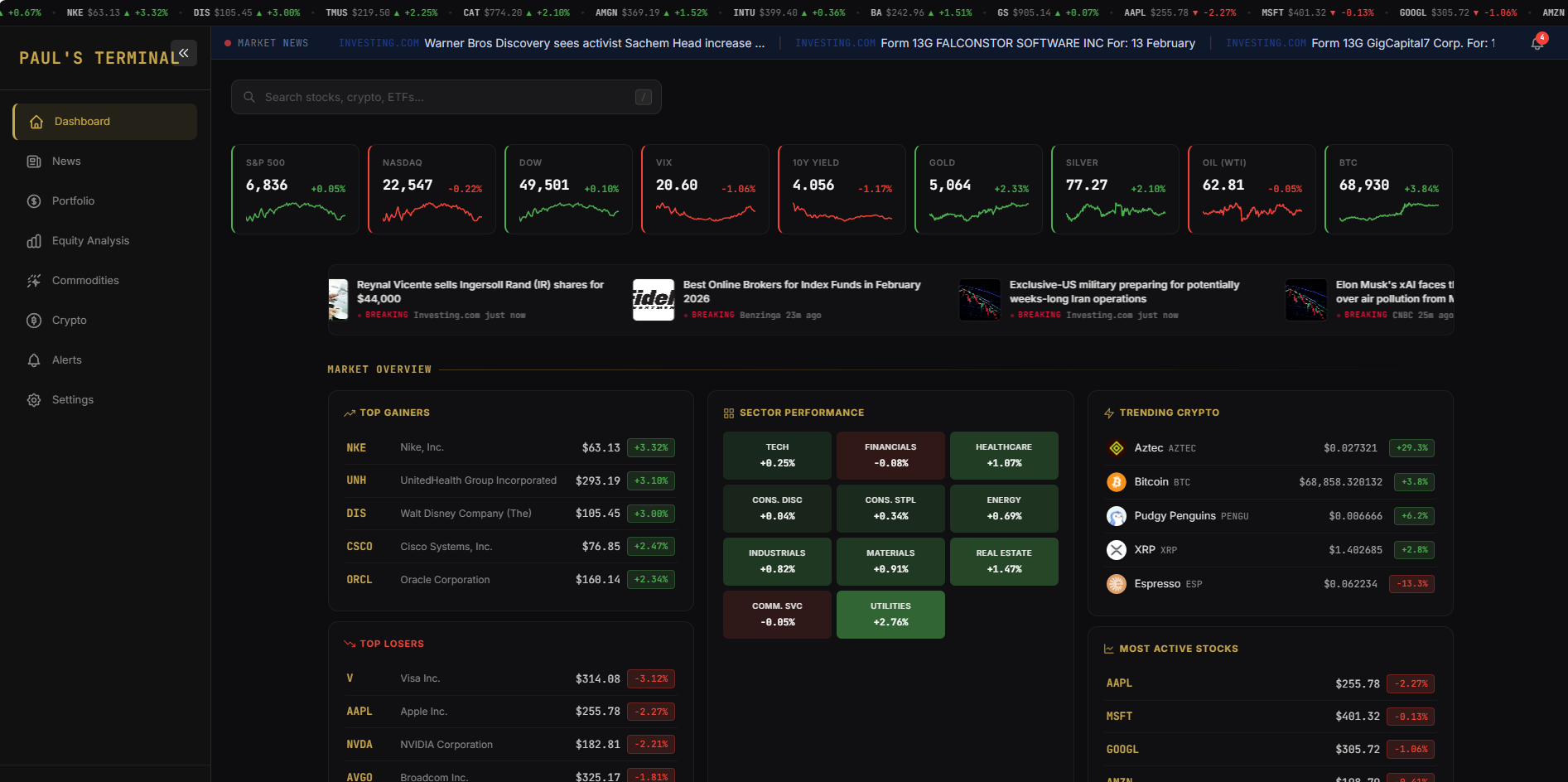Open the Alerts bell icon in sidebar
The image size is (1568, 782).
34,360
